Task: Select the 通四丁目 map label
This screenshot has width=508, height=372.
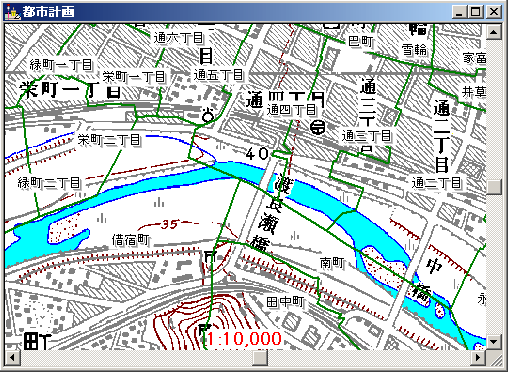Action: 291,109
